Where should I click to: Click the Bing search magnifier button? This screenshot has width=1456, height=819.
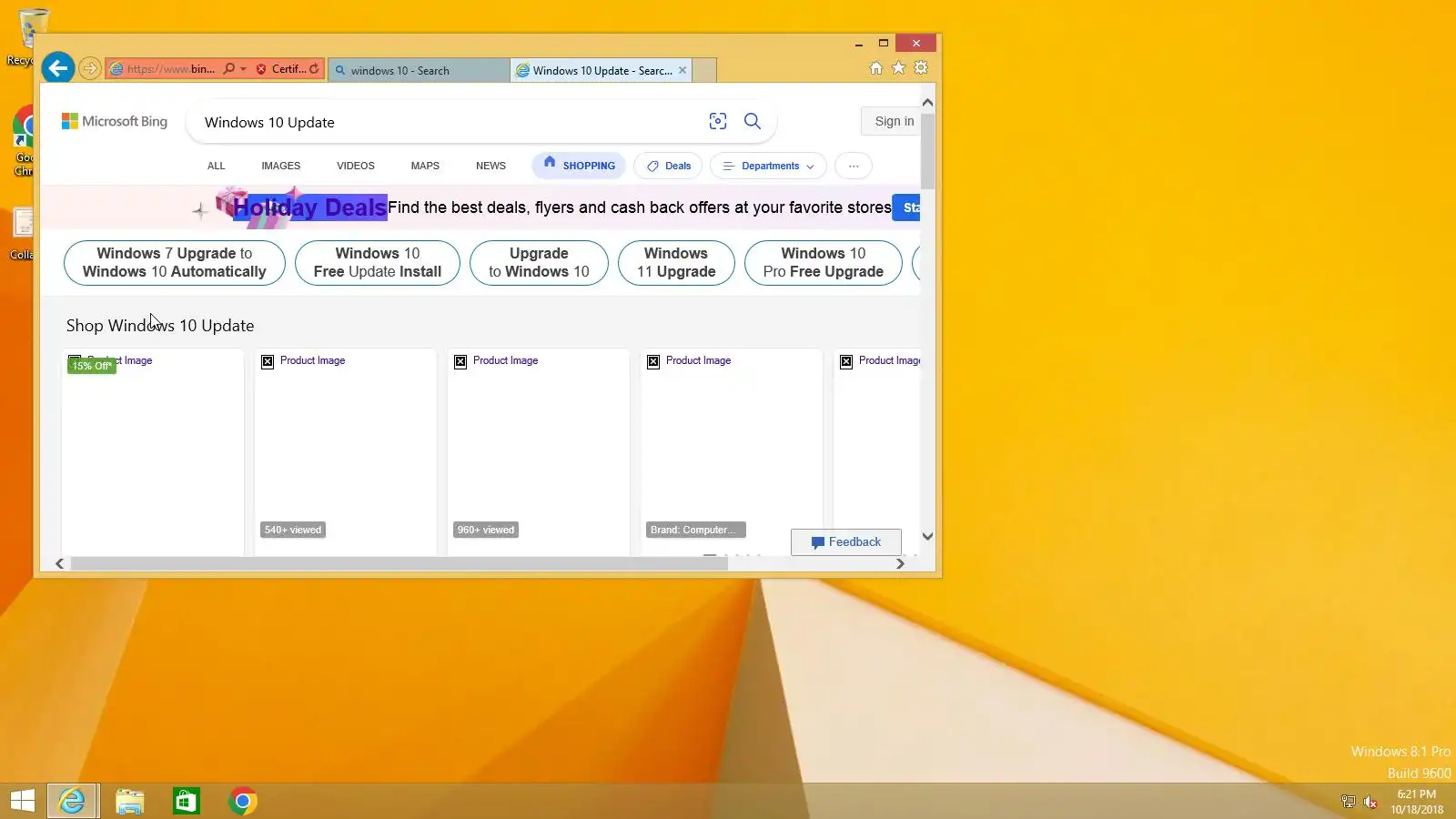tap(753, 121)
